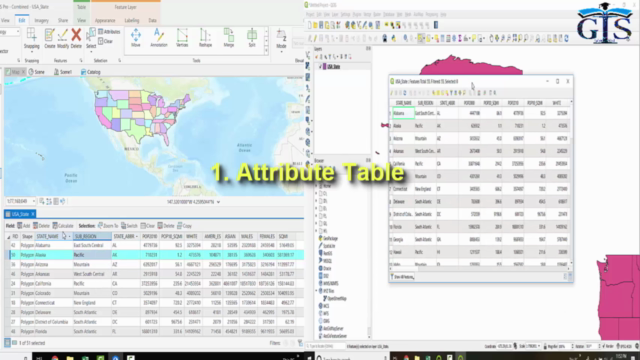
Task: Click Switch selection in table toolbar
Action: pos(129,226)
